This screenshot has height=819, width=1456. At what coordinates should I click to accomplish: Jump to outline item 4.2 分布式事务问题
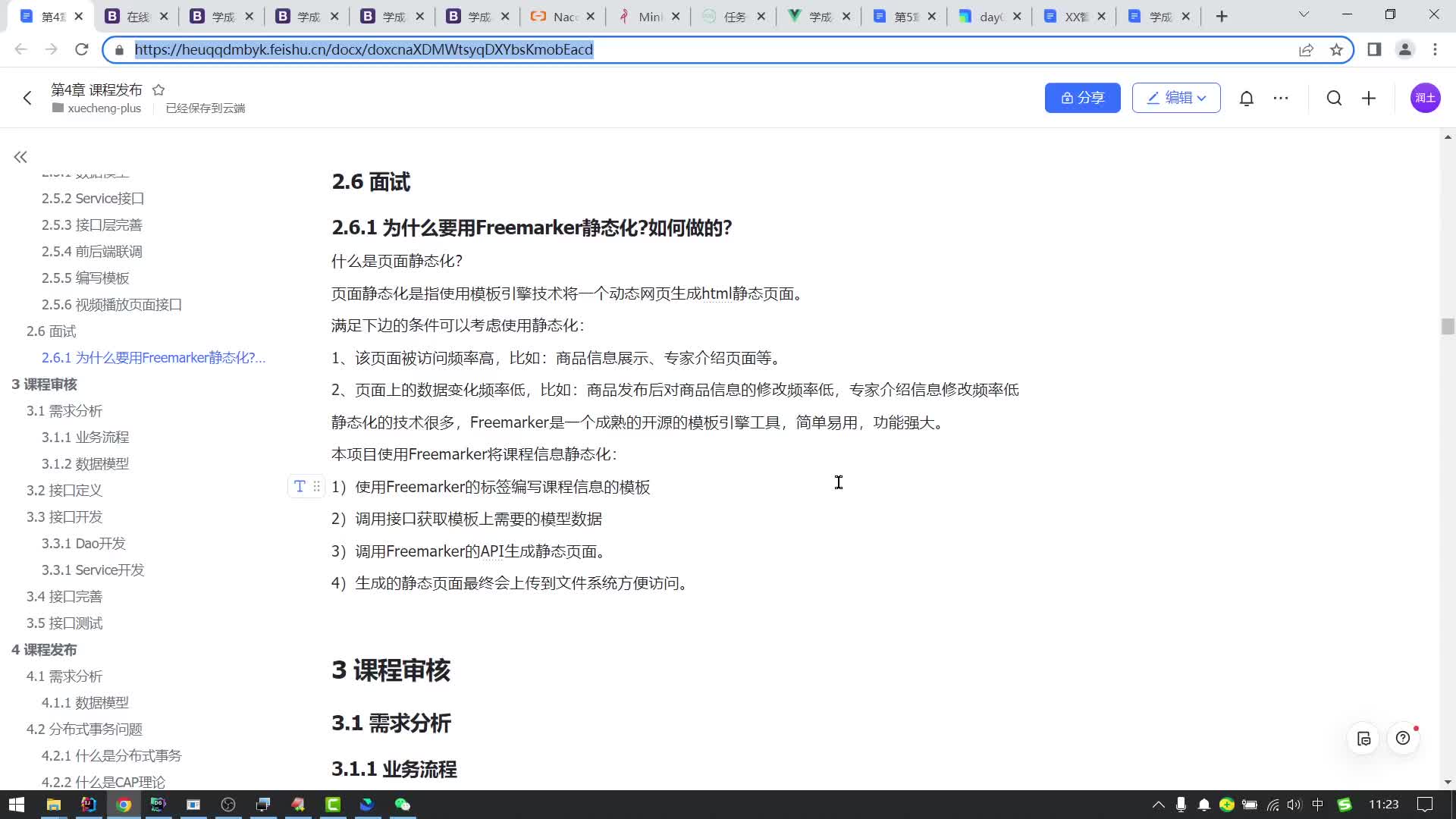pyautogui.click(x=84, y=730)
